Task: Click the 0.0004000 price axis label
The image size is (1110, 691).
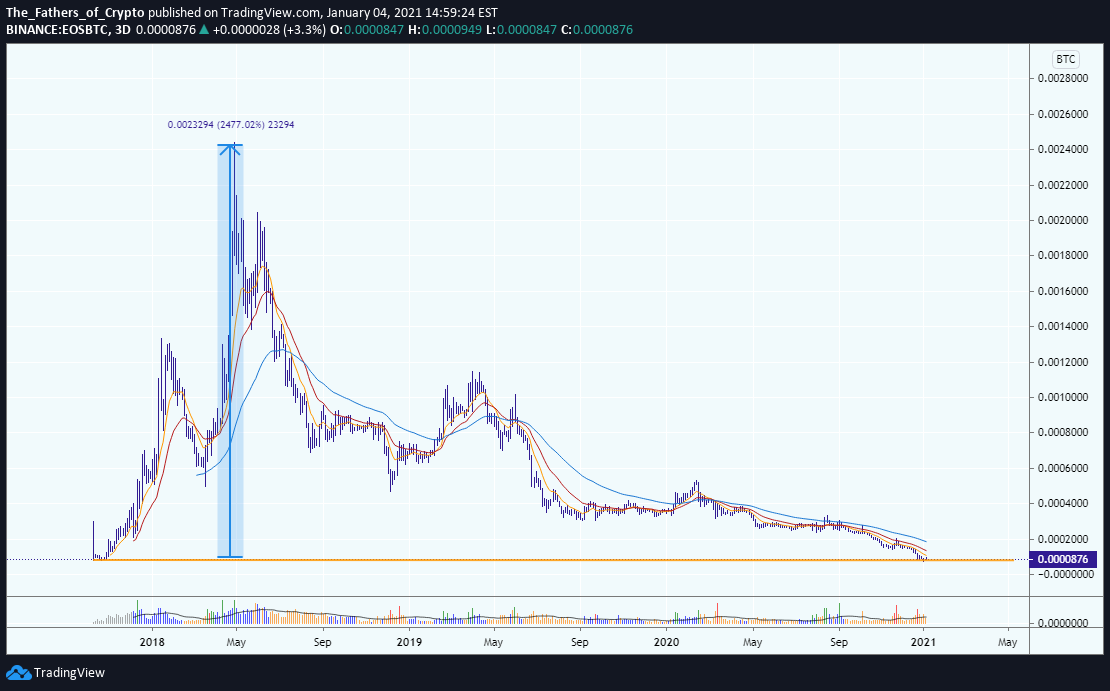Action: pyautogui.click(x=1063, y=503)
